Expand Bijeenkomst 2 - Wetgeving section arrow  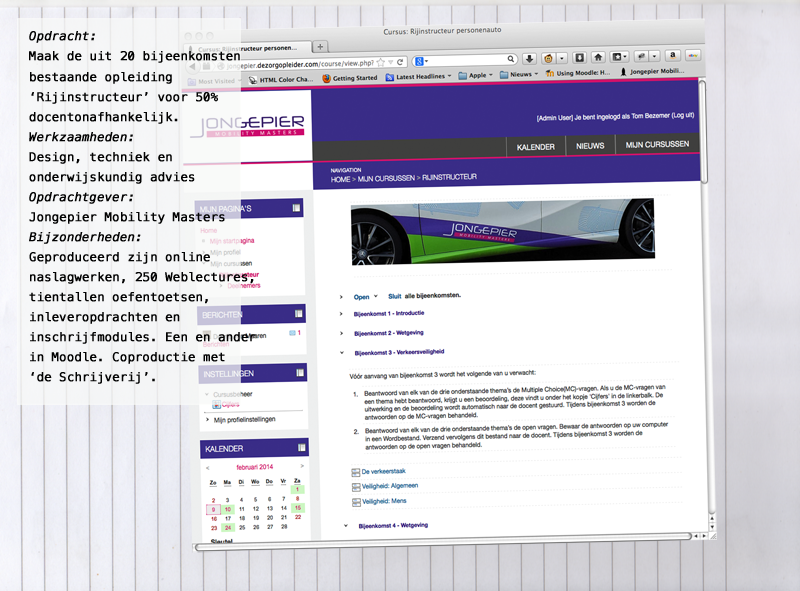pos(341,333)
